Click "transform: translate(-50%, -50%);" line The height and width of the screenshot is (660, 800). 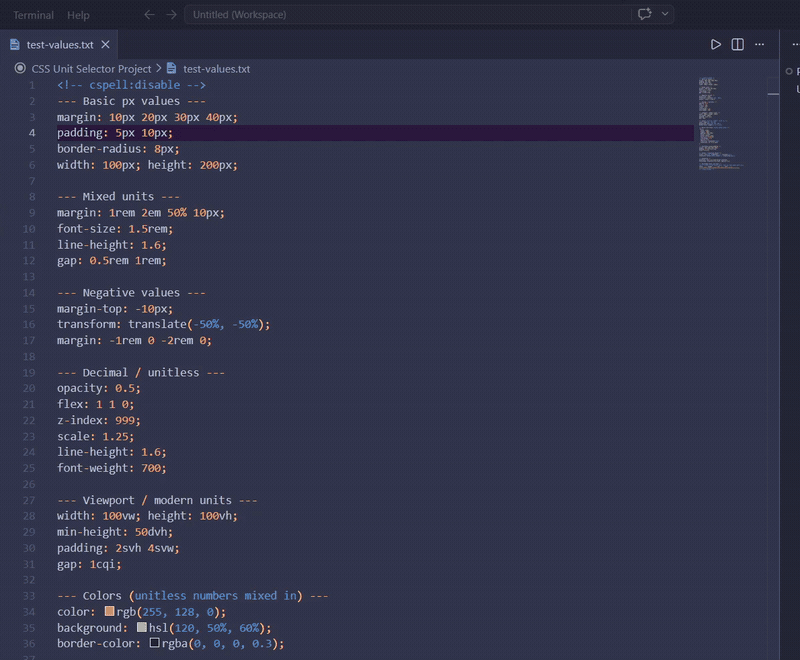[x=163, y=324]
